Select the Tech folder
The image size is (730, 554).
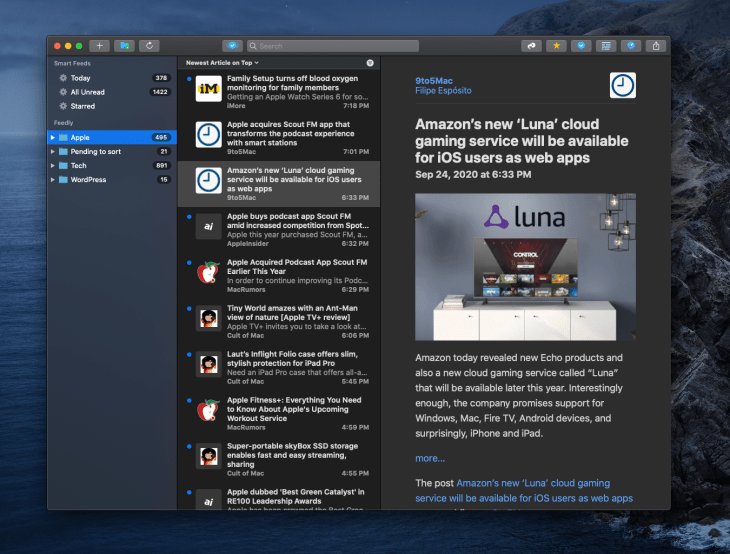click(112, 166)
